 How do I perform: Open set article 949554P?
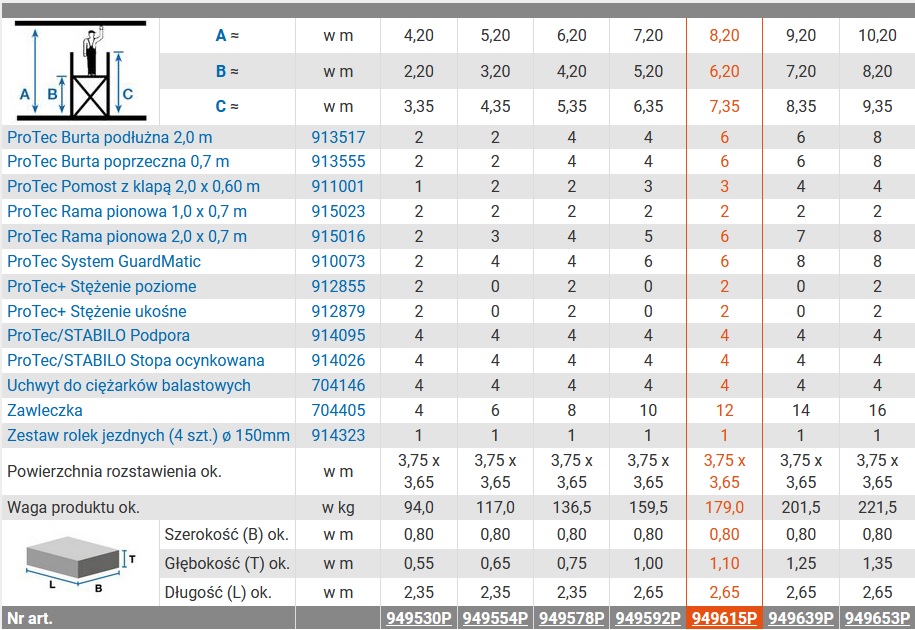[x=495, y=618]
